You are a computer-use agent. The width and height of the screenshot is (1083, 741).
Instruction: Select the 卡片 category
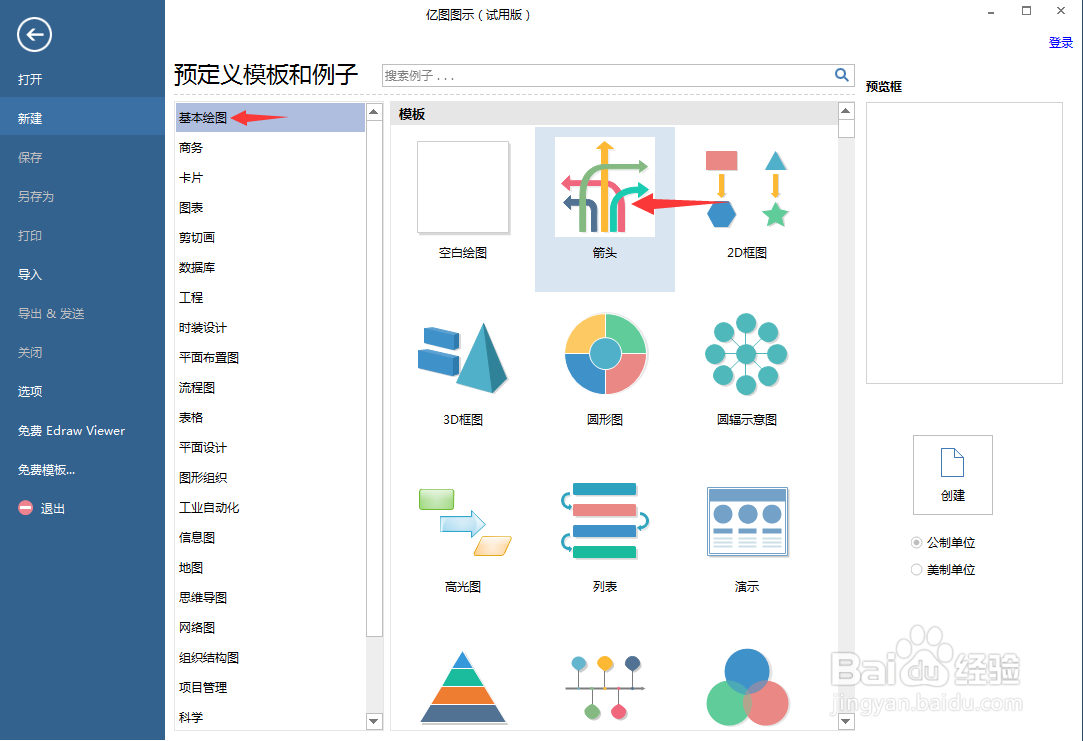click(191, 177)
